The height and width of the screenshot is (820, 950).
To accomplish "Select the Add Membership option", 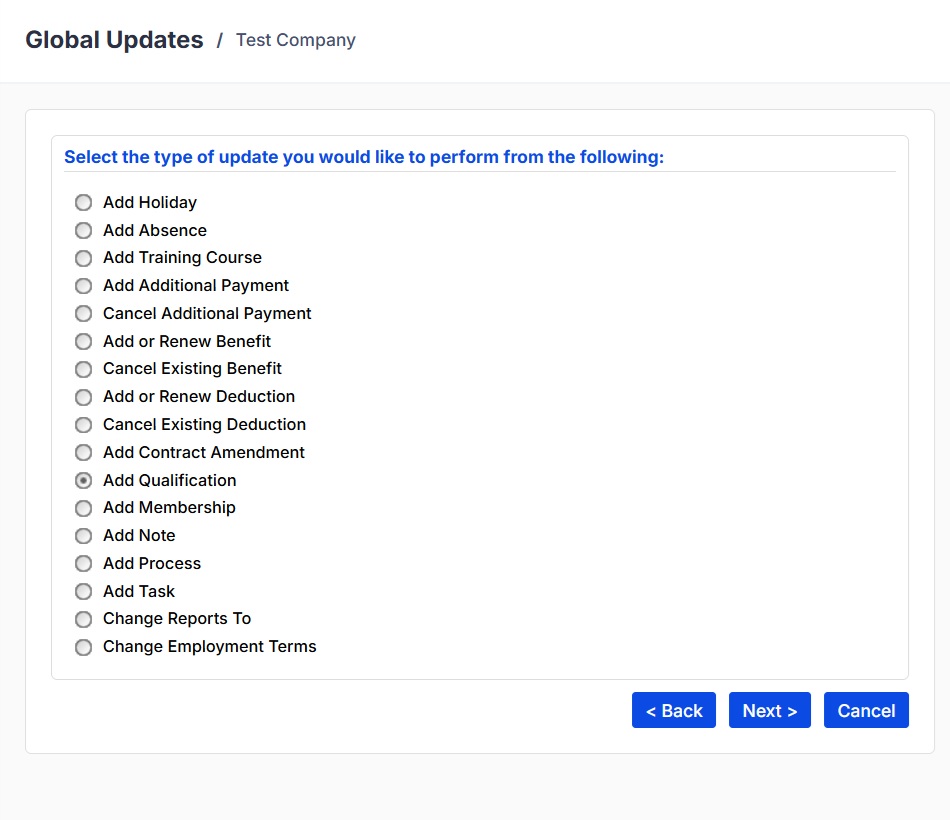I will 83,508.
